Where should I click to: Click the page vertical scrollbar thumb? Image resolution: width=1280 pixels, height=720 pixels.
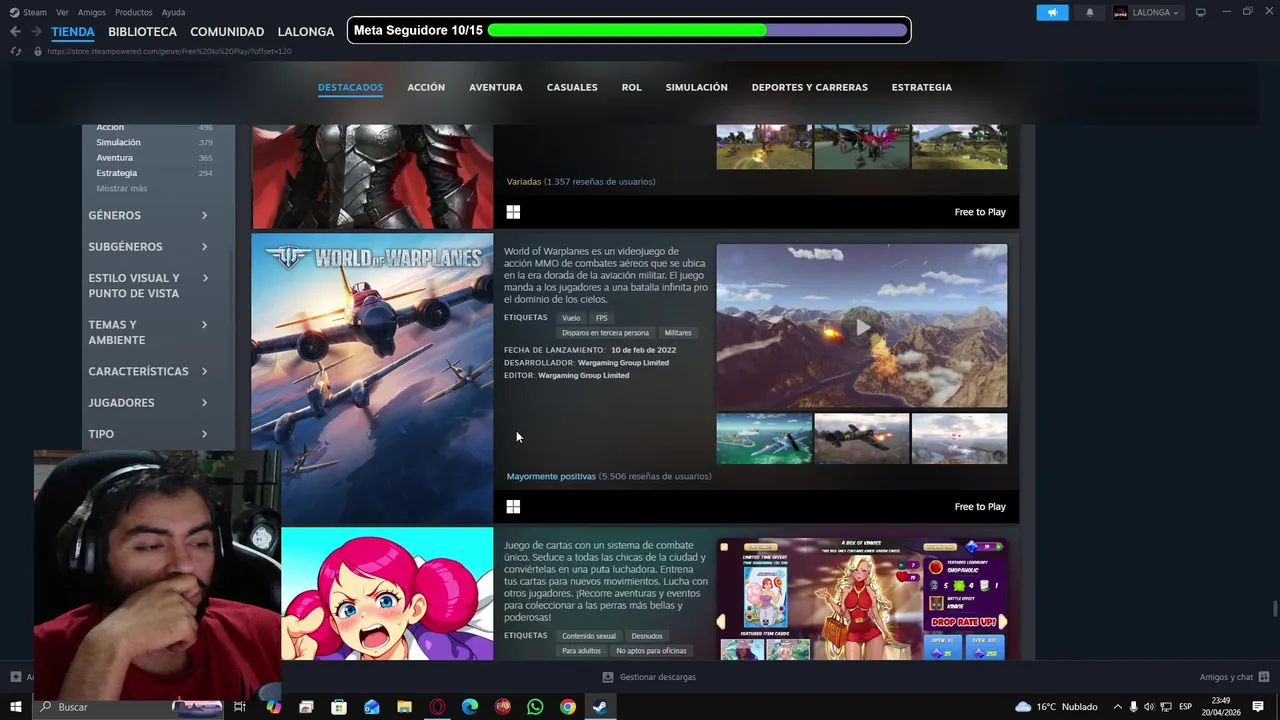coord(1274,609)
